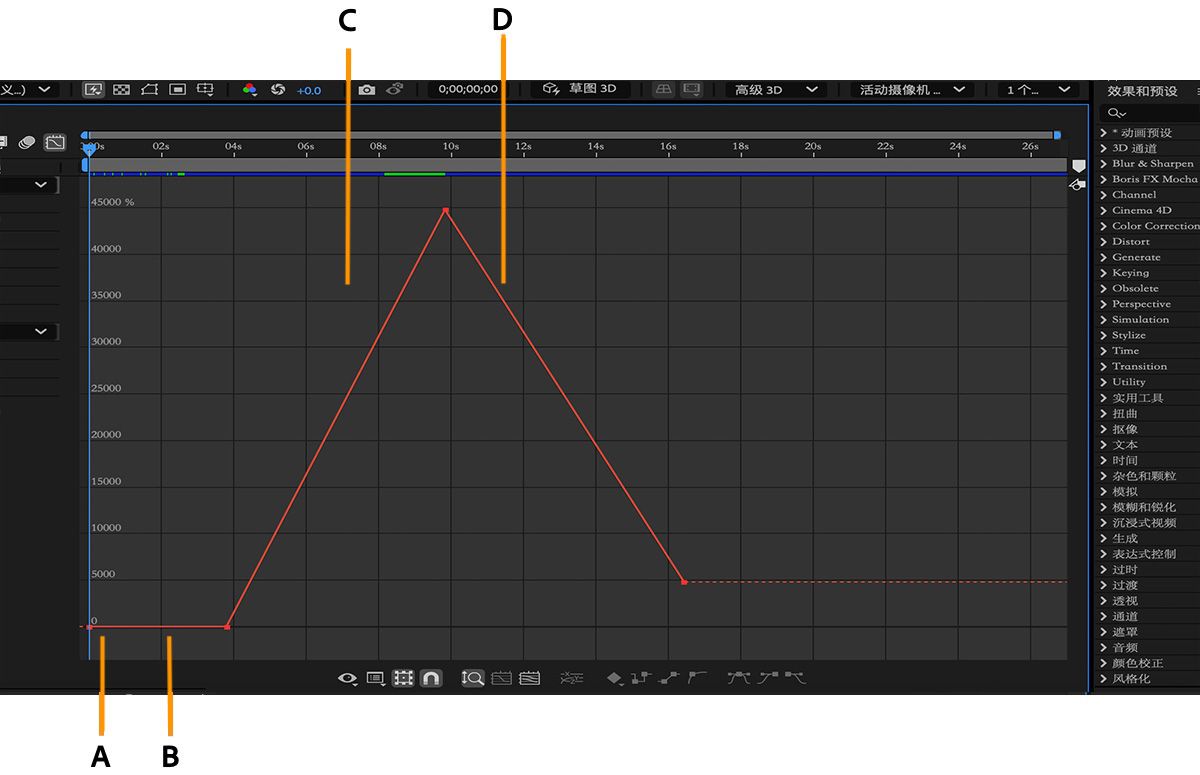
Task: Toggle Fast Previews lightning icon
Action: pyautogui.click(x=94, y=89)
